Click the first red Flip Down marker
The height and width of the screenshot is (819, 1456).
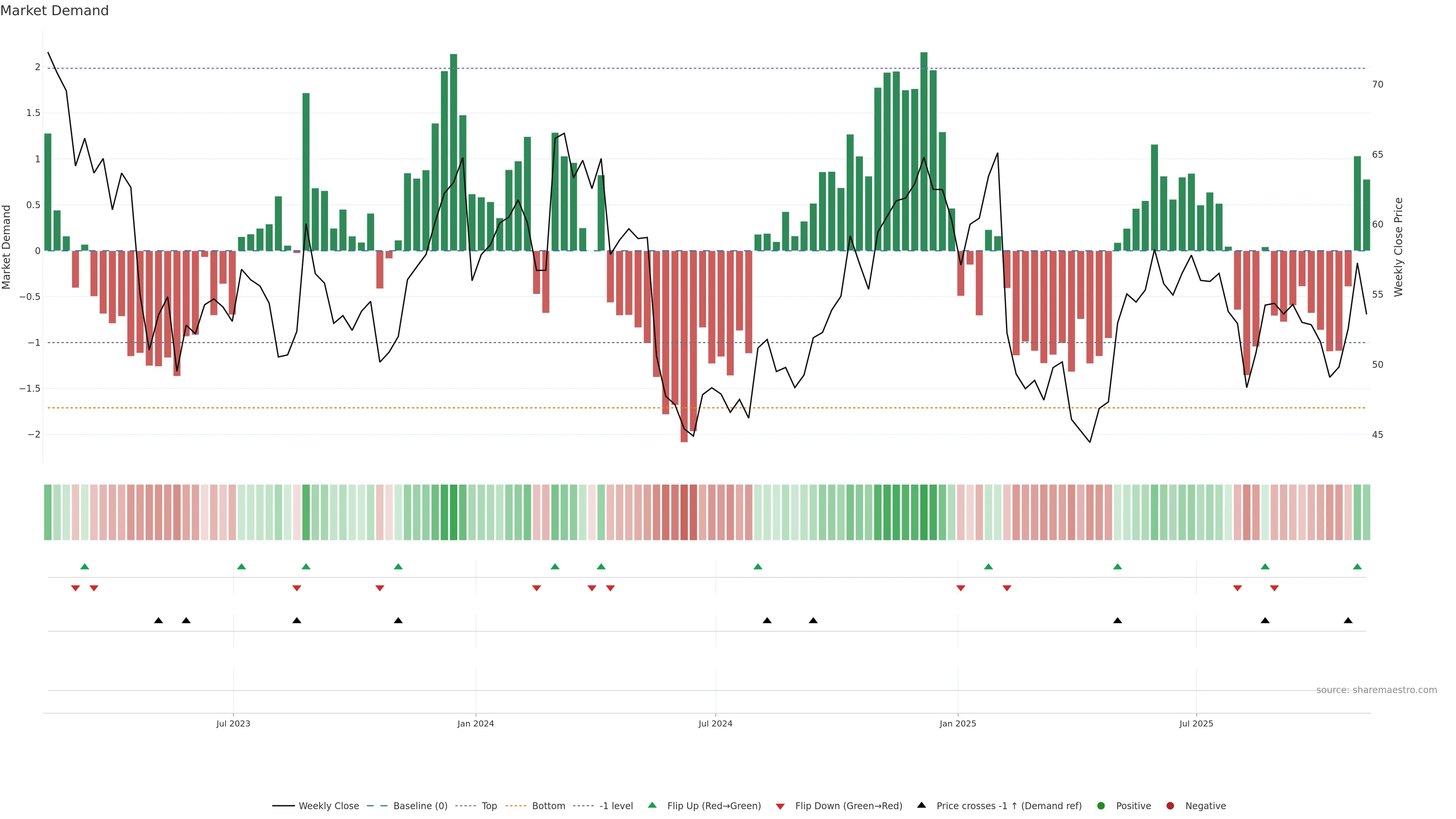75,588
